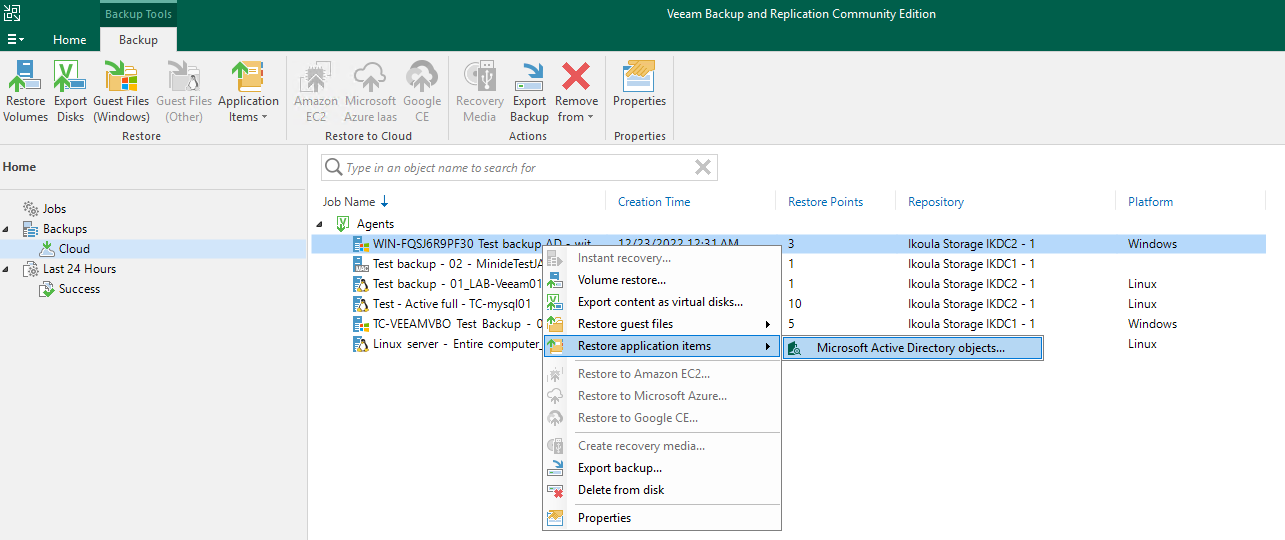Screen dimensions: 1285x540
Task: Select the Cloud tree node
Action: point(74,249)
